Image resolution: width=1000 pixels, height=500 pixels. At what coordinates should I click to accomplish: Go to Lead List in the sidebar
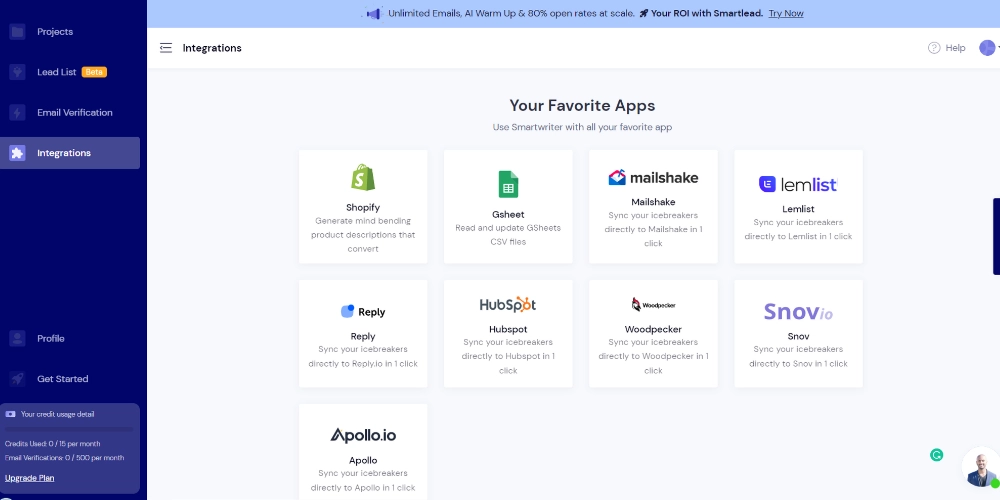(57, 72)
